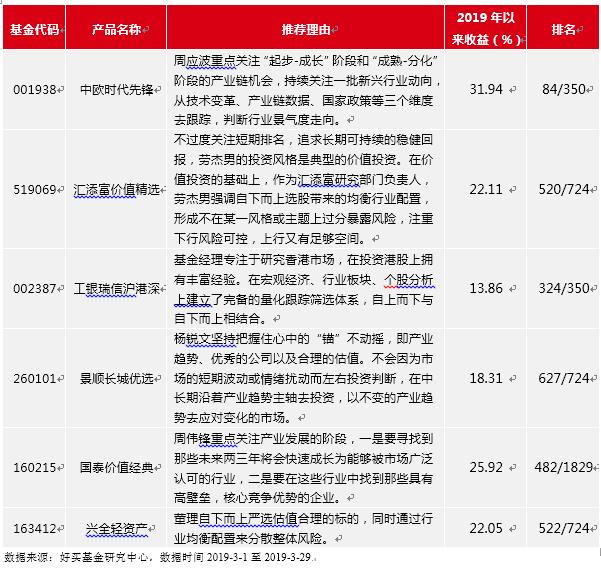Viewport: 601px width, 571px height.
Task: Click the recommendation text starting 不过度关注短期排名
Action: pos(304,189)
